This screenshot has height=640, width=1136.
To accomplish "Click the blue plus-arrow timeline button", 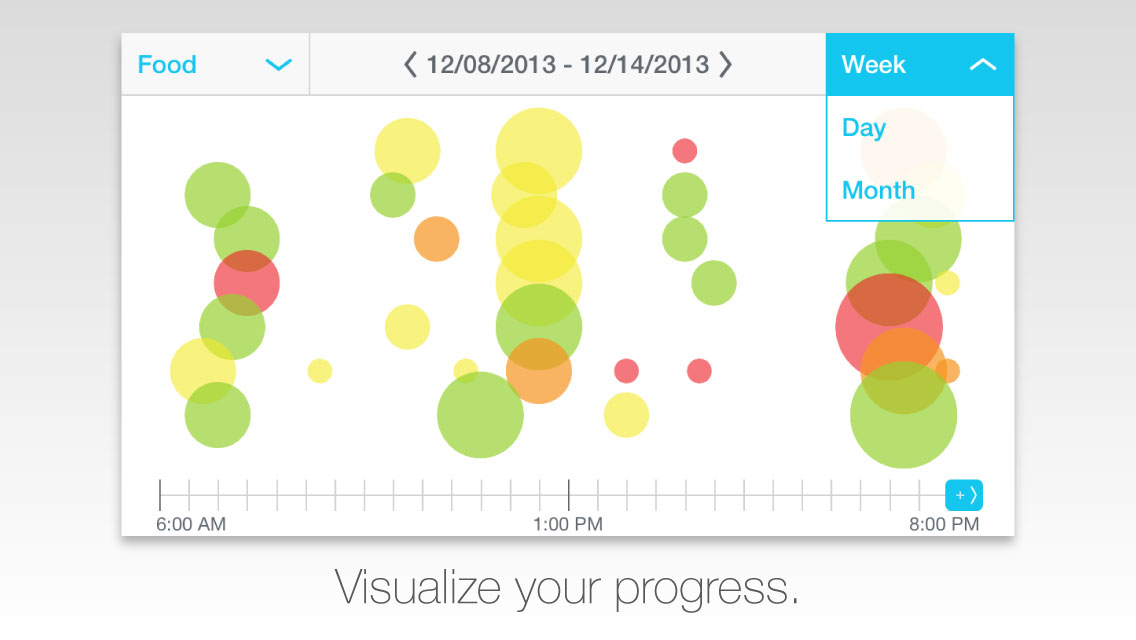I will [964, 496].
